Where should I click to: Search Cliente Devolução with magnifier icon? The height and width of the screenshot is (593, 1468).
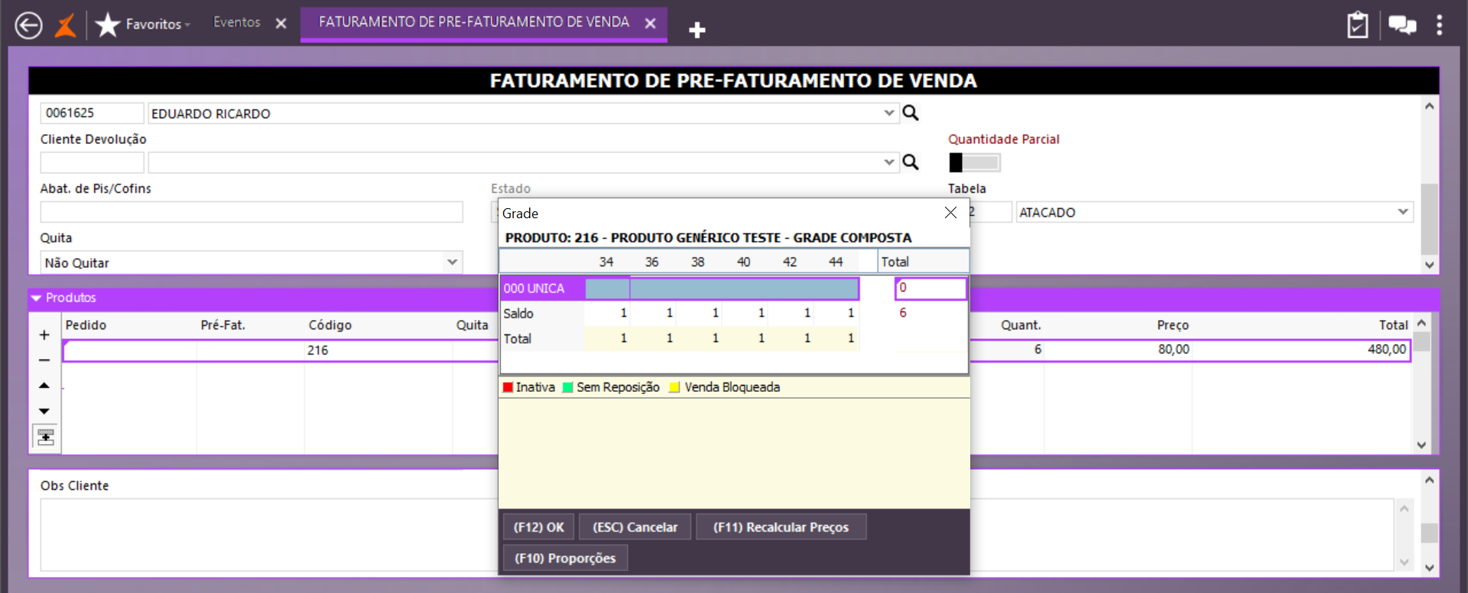point(910,162)
